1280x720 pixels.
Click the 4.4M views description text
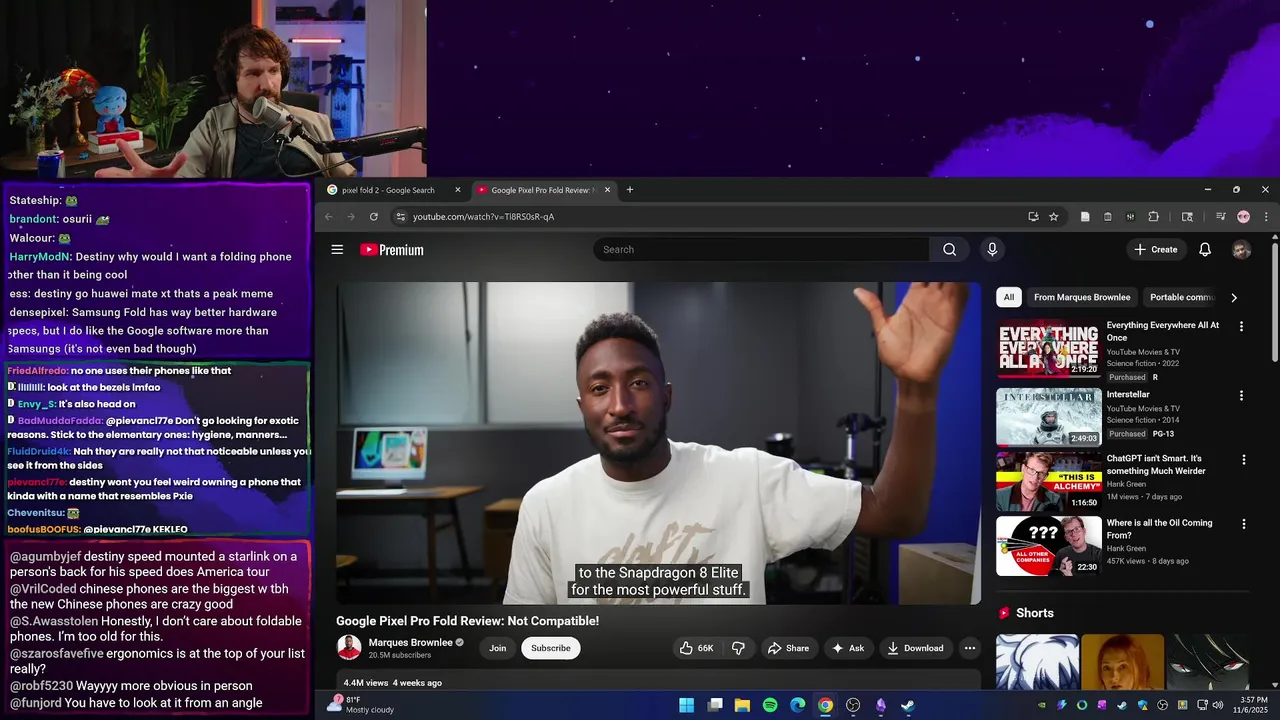tap(392, 683)
